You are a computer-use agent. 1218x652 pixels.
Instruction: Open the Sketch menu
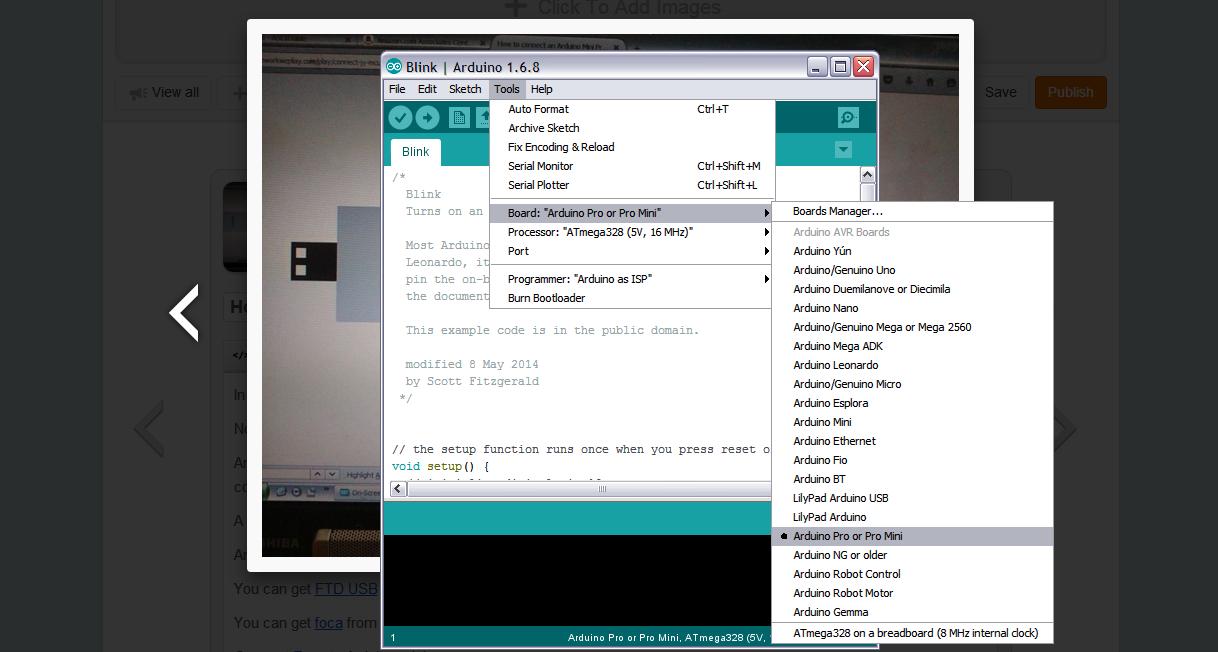point(465,89)
